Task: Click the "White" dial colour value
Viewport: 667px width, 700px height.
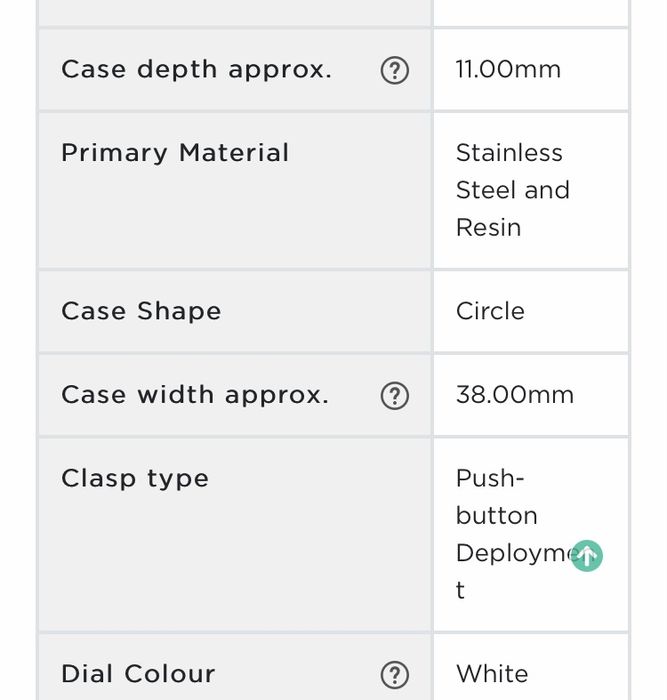Action: point(492,674)
